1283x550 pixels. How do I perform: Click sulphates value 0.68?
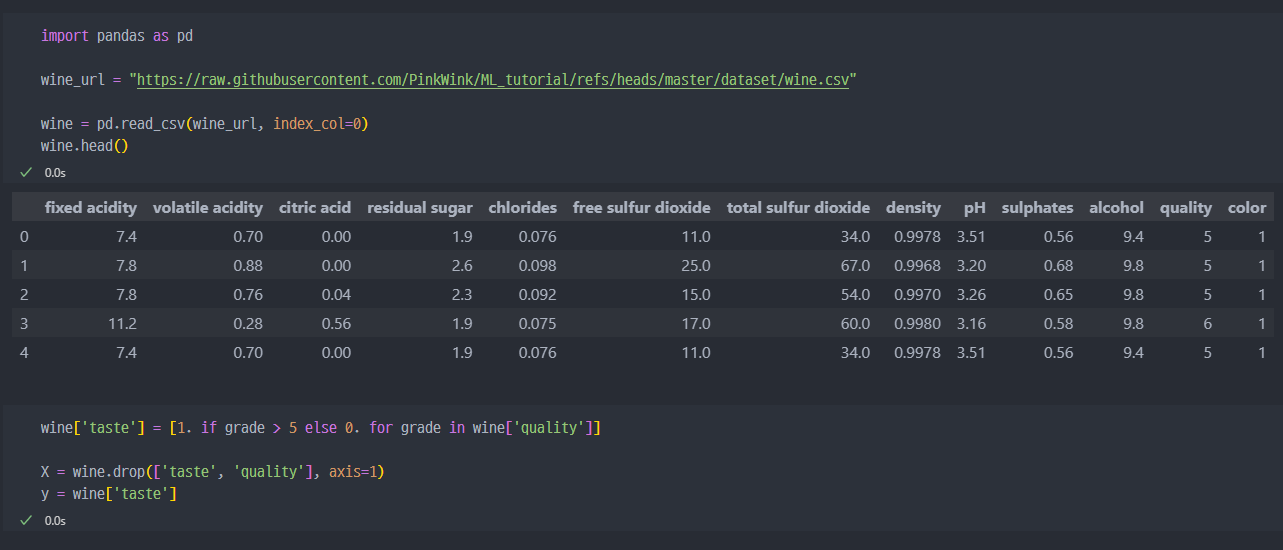click(x=1059, y=266)
